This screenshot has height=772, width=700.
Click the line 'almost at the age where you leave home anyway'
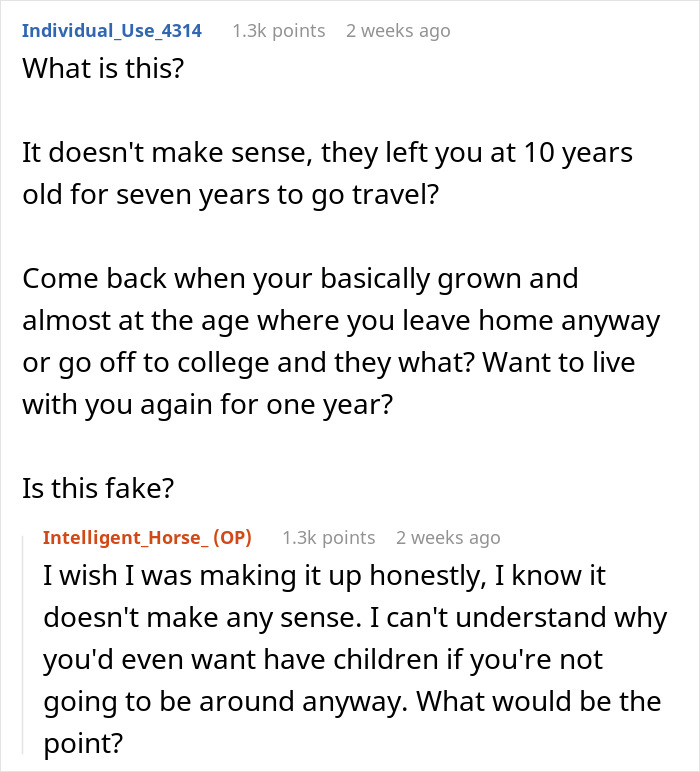tap(342, 321)
